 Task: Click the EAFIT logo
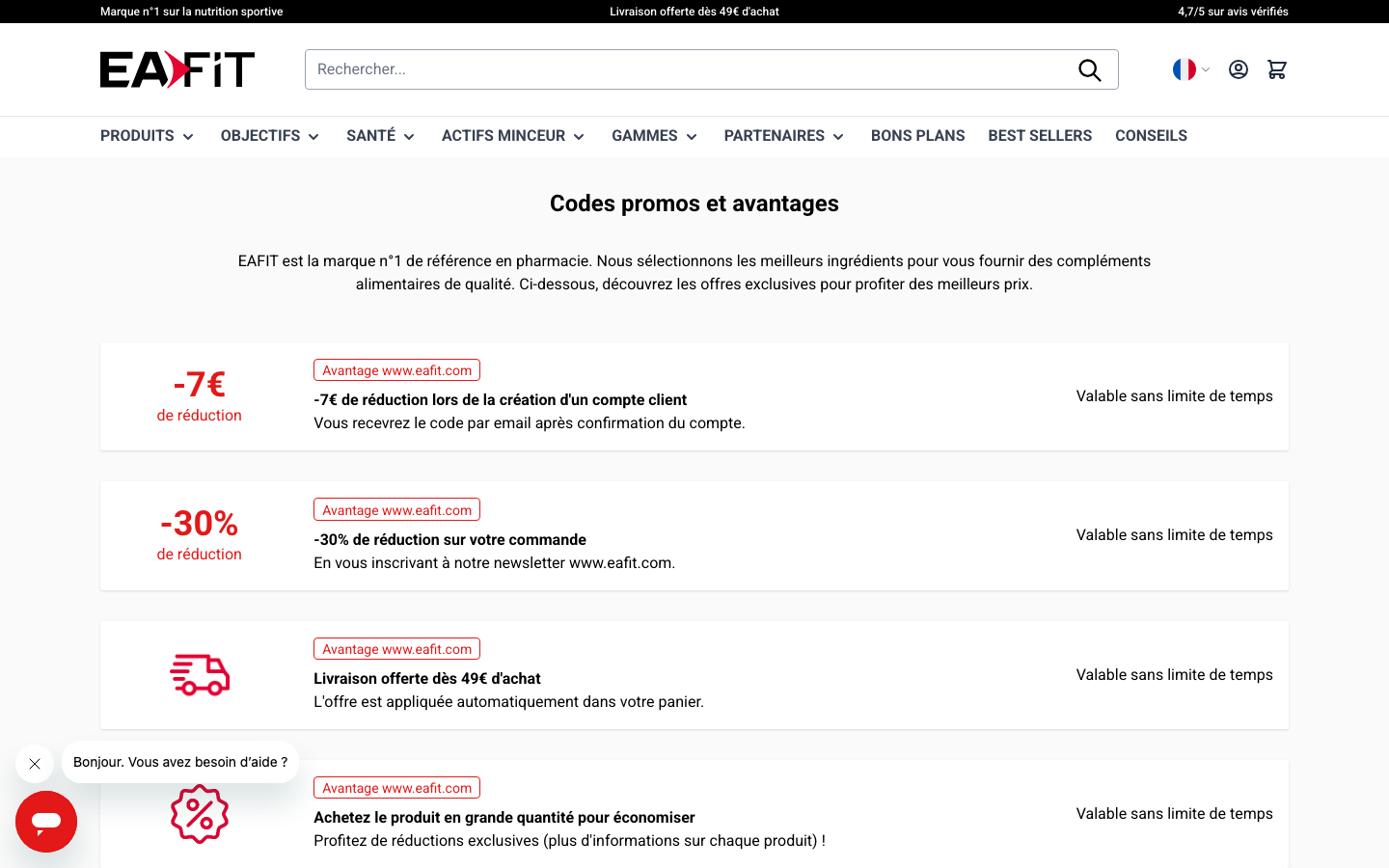click(177, 69)
